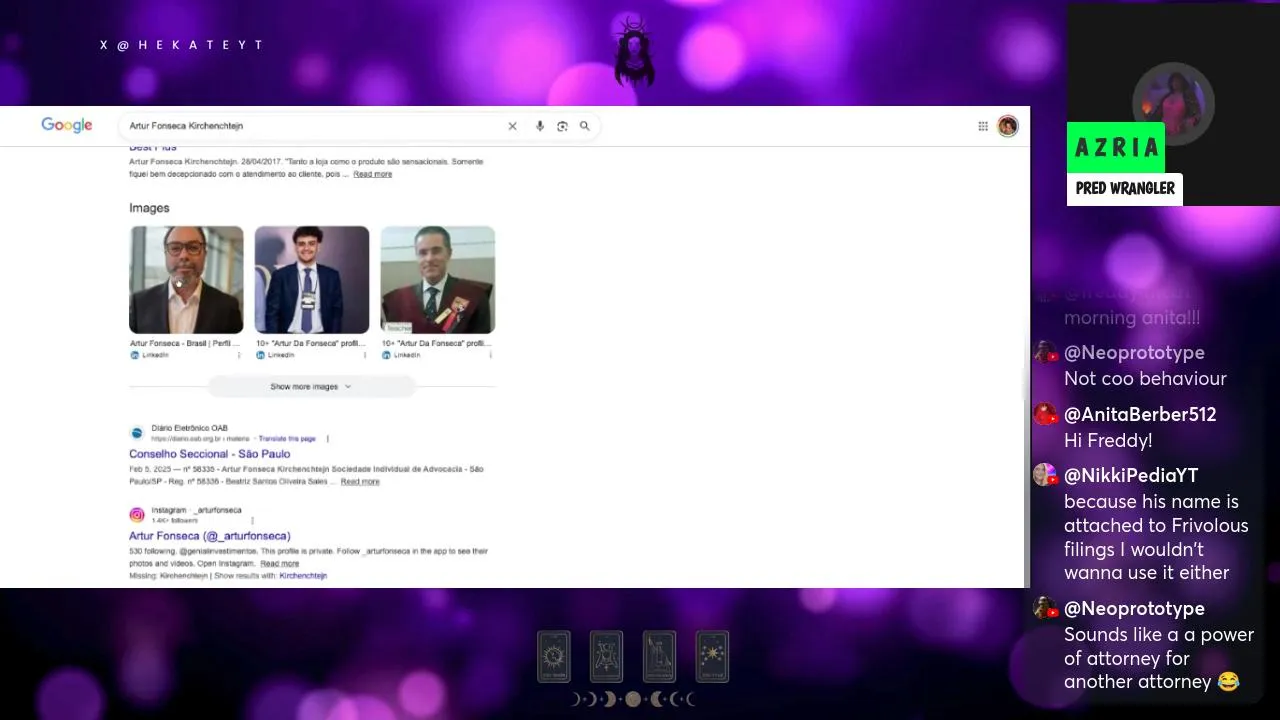Click the X @HEKATEYT overlay text

coord(181,45)
